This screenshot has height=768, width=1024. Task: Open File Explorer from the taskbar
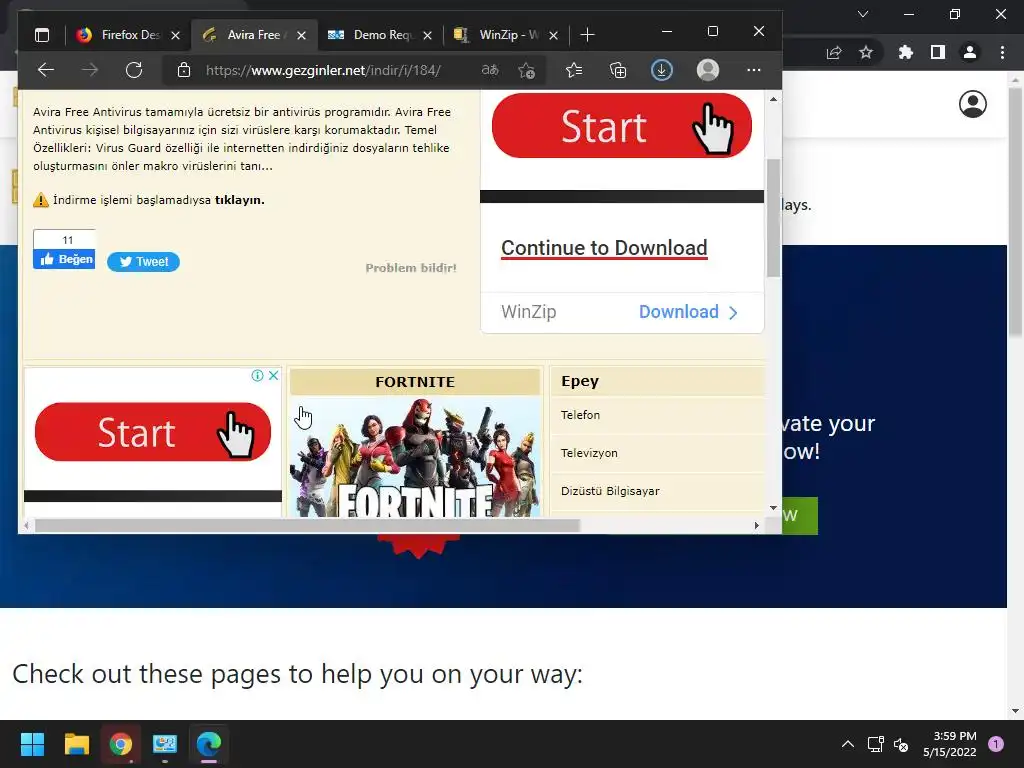tap(76, 744)
